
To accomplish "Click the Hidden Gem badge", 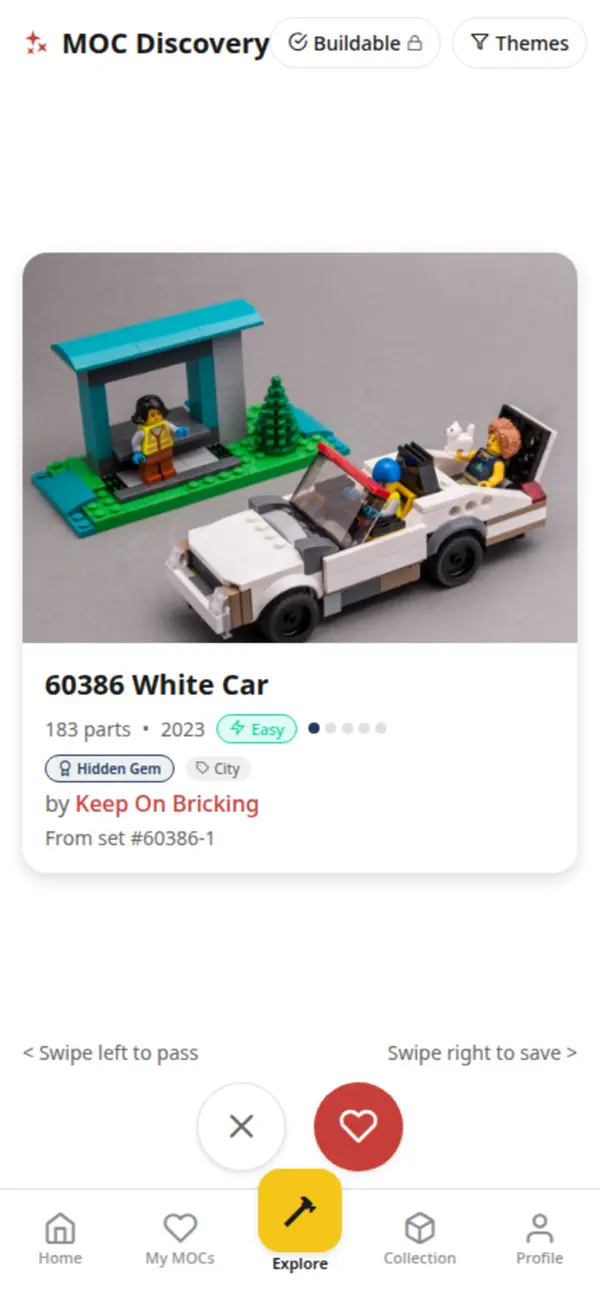I will [x=110, y=768].
